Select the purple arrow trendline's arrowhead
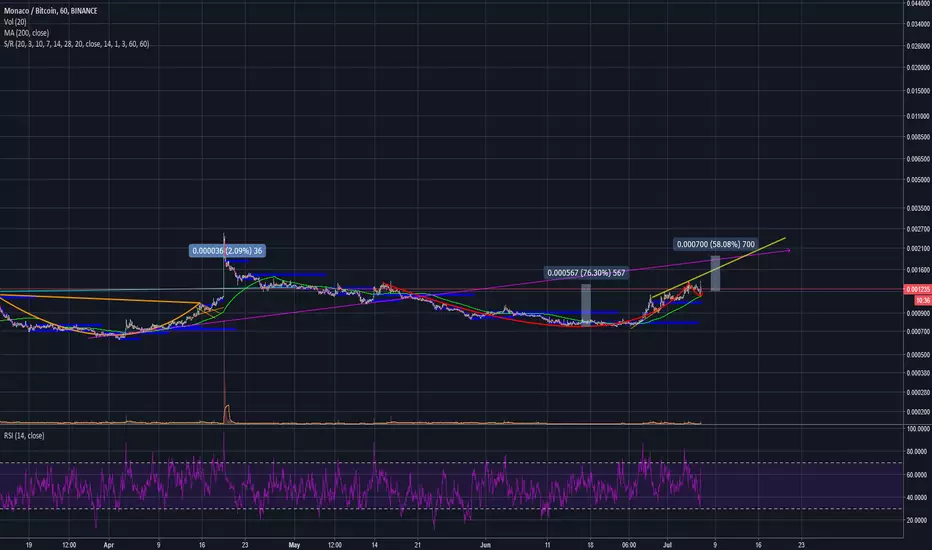 point(788,250)
